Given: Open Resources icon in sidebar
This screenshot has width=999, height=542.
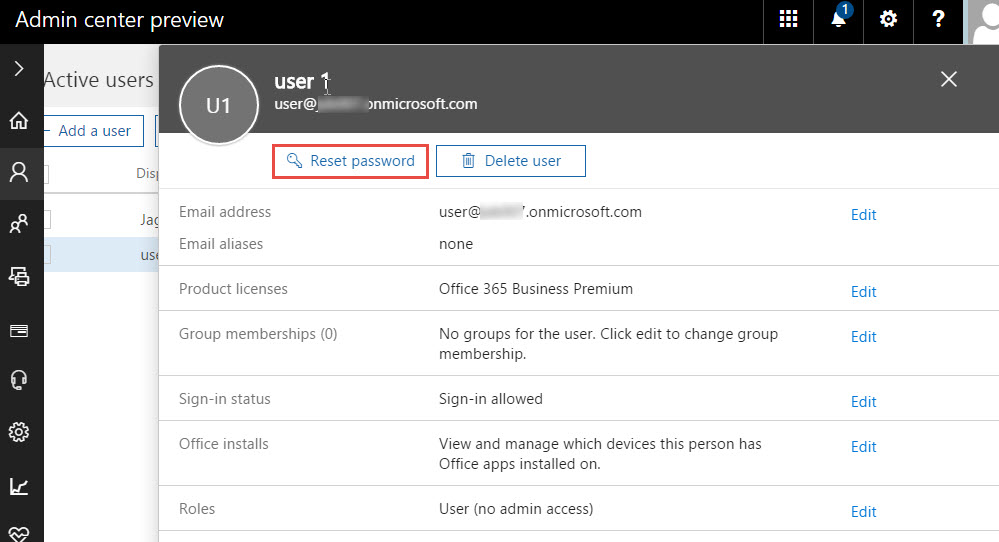Looking at the screenshot, I should (19, 276).
